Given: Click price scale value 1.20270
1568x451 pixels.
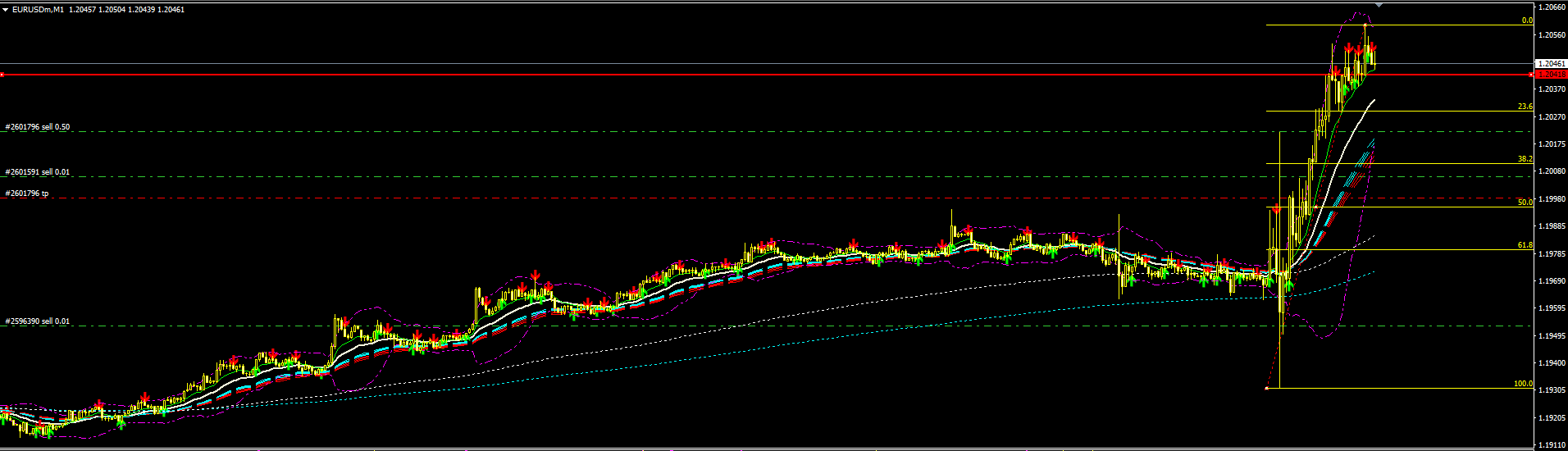Looking at the screenshot, I should (x=1552, y=116).
